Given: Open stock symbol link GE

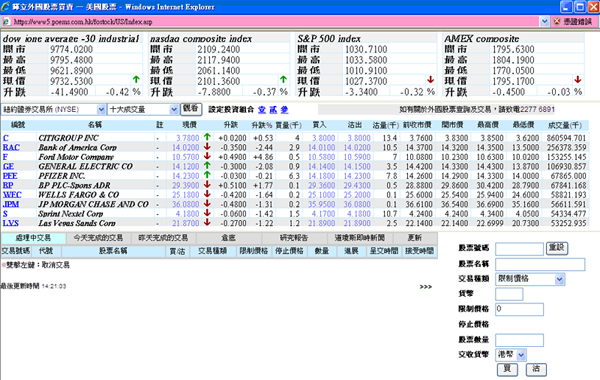Looking at the screenshot, I should pyautogui.click(x=8, y=166).
